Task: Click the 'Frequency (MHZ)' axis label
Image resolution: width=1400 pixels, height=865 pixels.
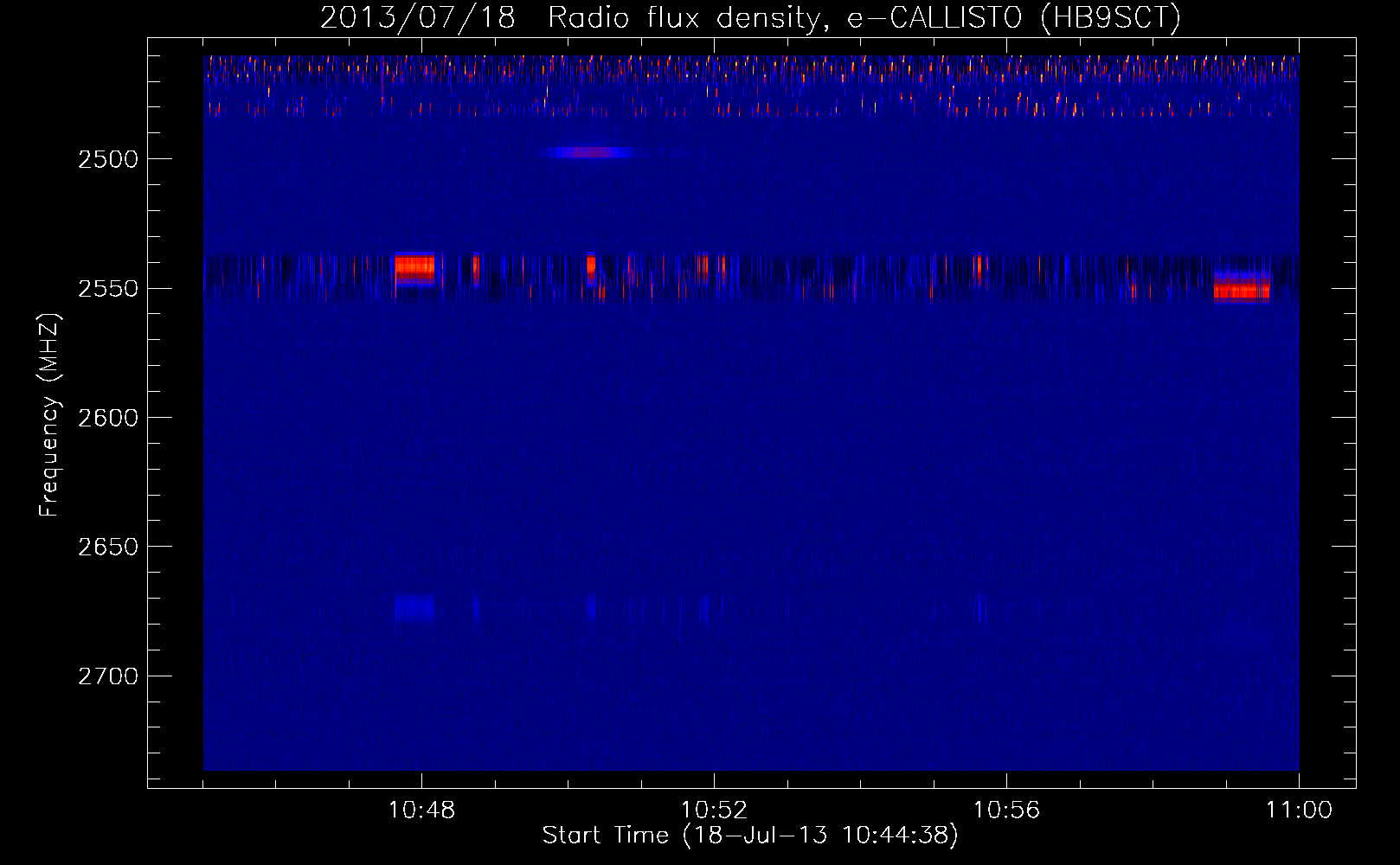Action: click(50, 416)
